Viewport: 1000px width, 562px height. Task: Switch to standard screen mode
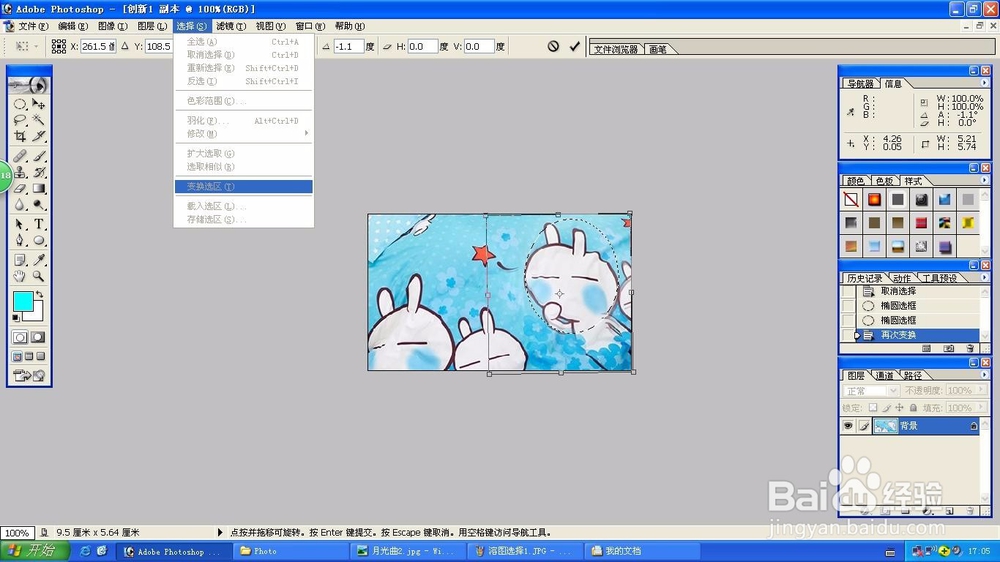(x=17, y=357)
